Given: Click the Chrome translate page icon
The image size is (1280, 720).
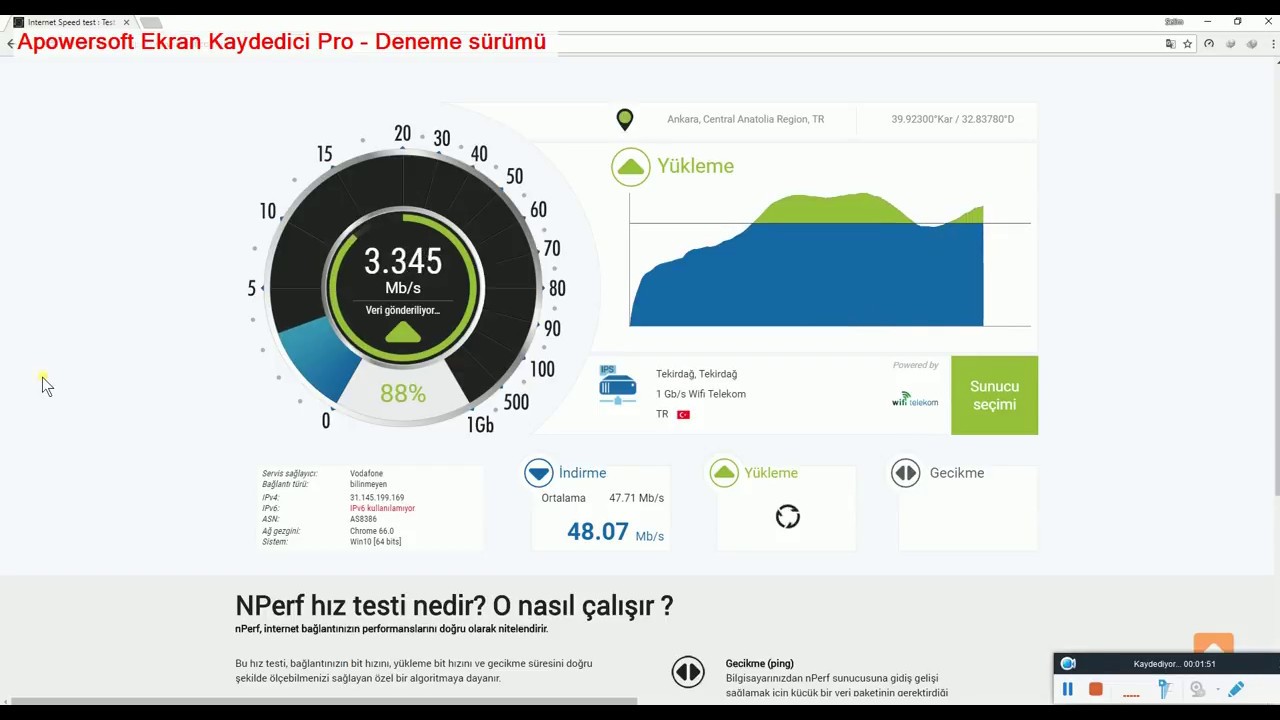Looking at the screenshot, I should point(1170,44).
